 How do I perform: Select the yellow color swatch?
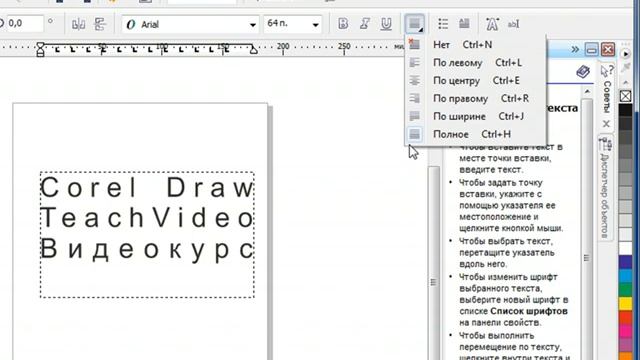[625, 303]
